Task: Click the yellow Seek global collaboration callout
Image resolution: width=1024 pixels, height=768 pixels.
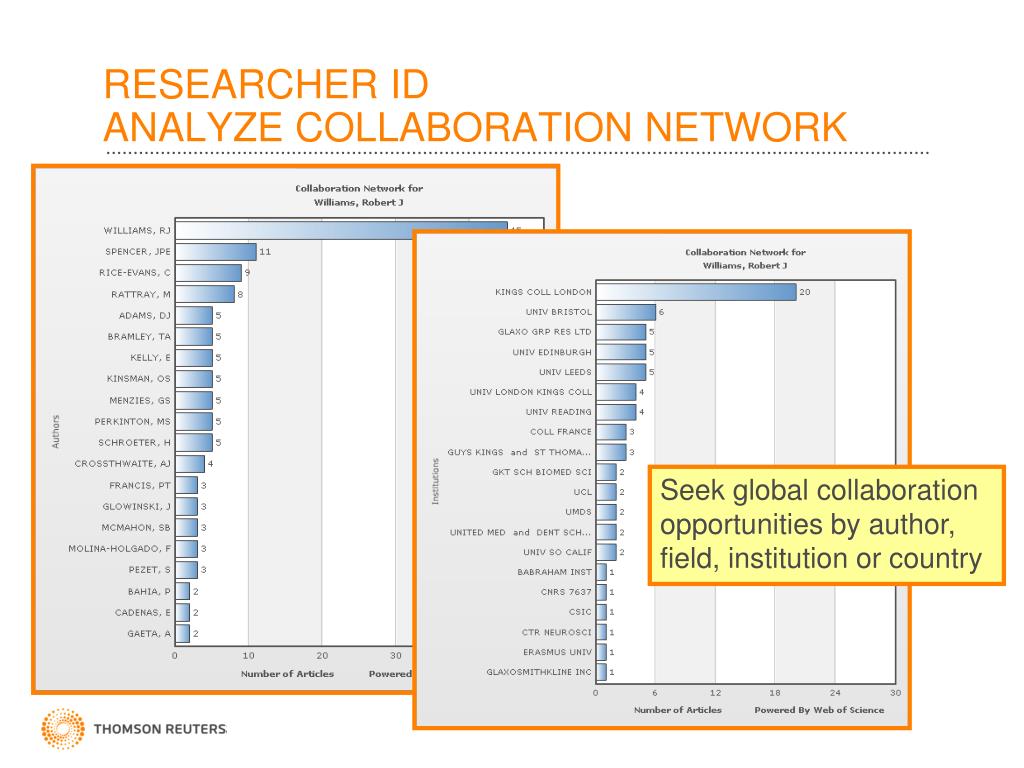Action: point(827,525)
